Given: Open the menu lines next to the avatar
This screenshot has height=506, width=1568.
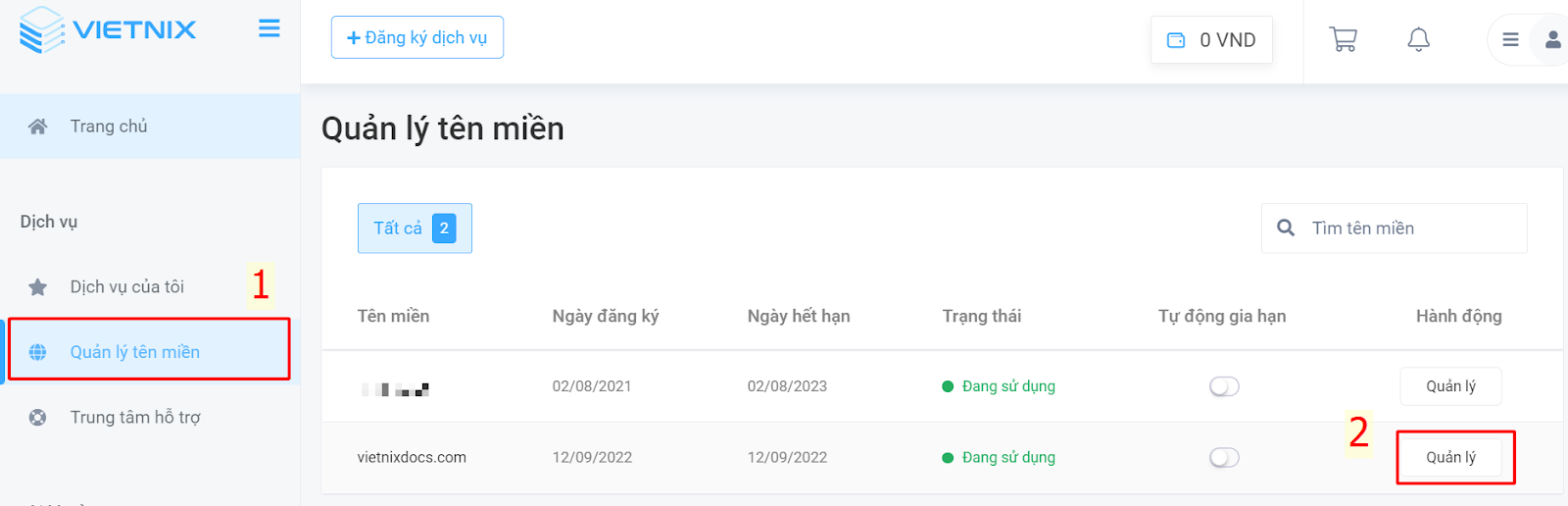Looking at the screenshot, I should click(x=1510, y=40).
